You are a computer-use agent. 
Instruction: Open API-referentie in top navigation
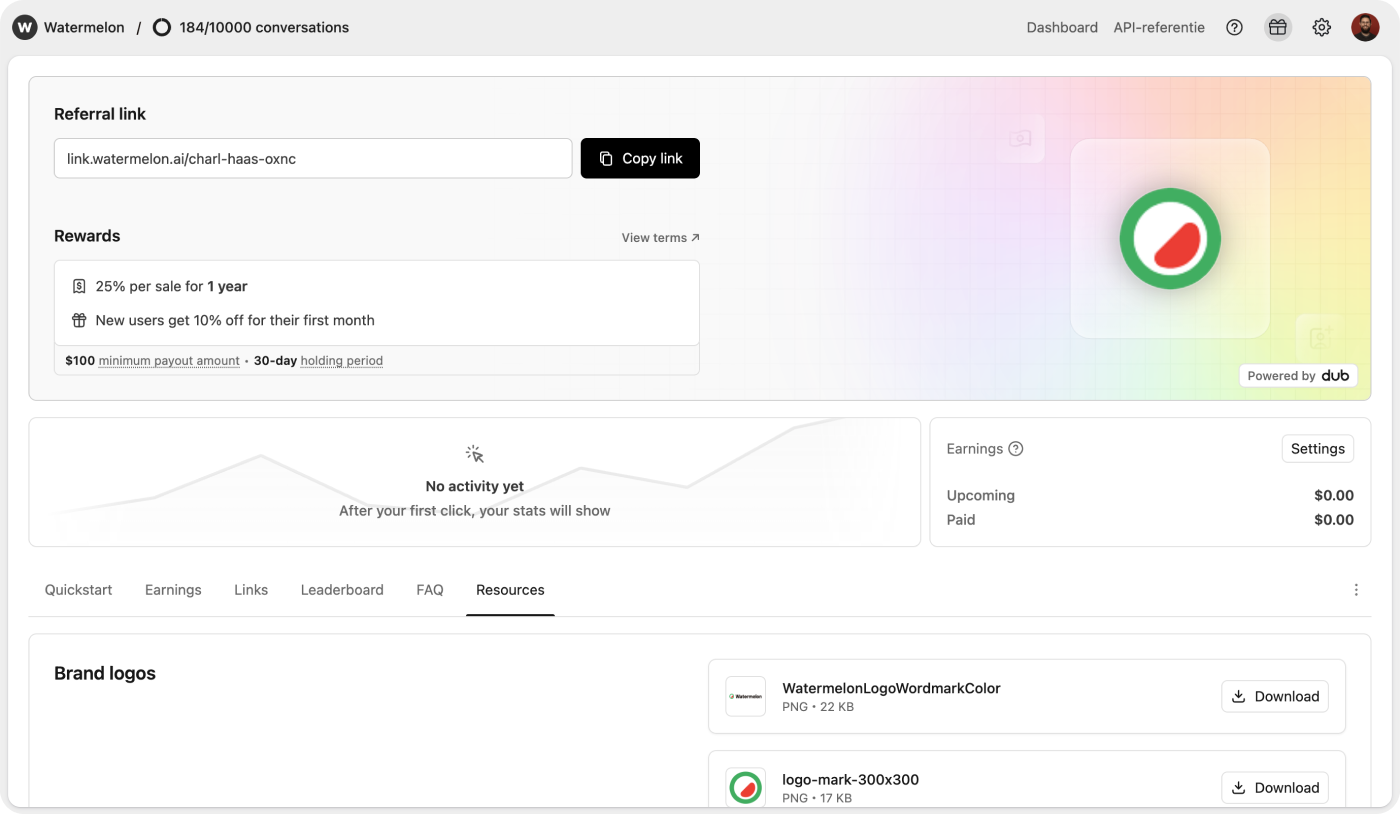coord(1159,28)
